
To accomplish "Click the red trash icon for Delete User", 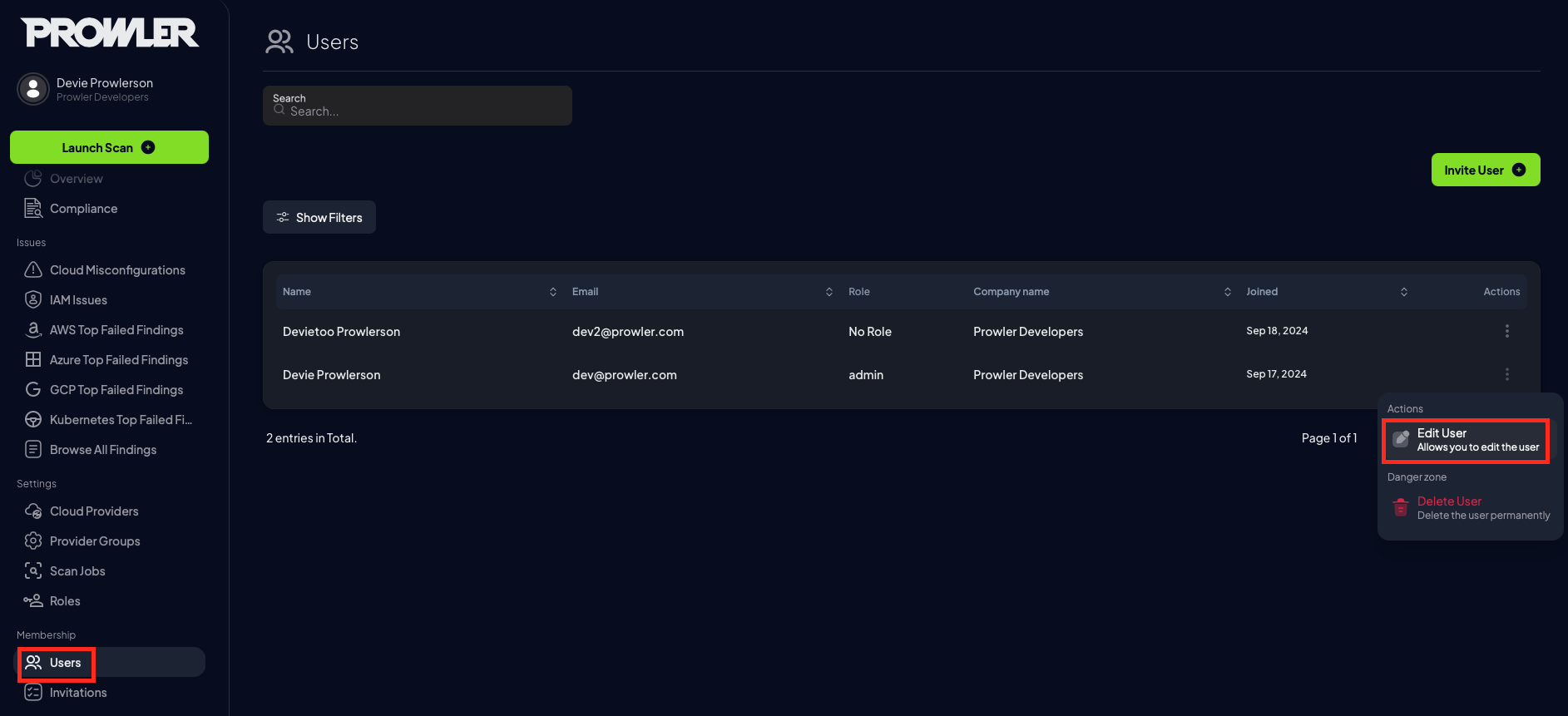I will tap(1401, 507).
